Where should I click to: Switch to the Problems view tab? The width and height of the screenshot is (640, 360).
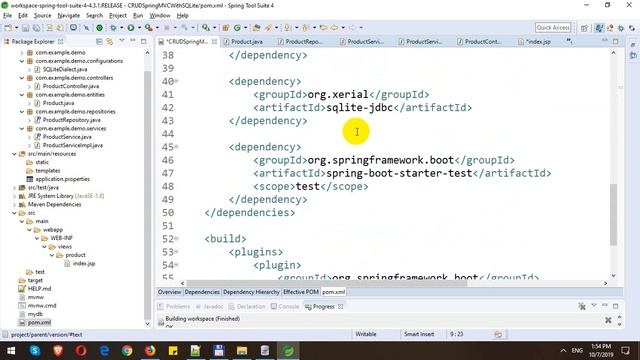[174, 307]
